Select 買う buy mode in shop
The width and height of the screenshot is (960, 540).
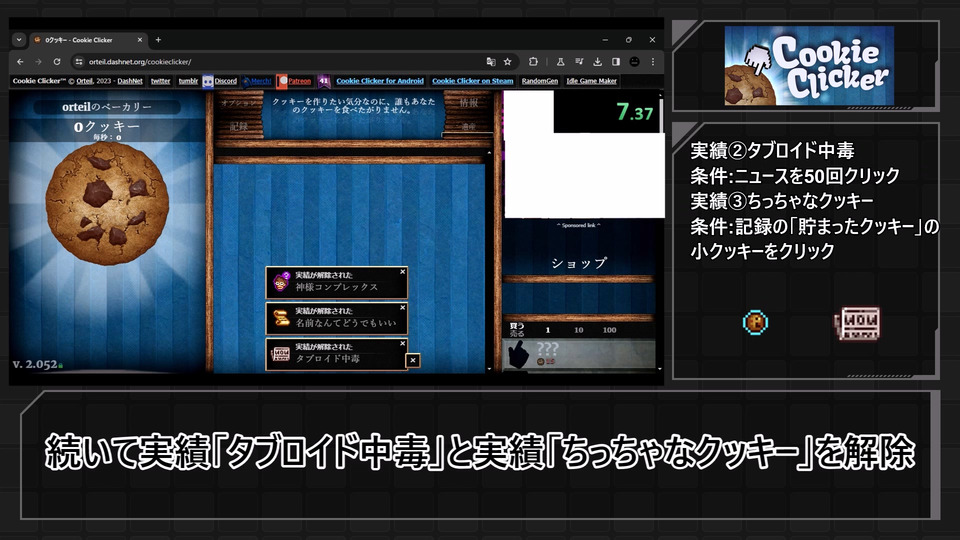[517, 326]
